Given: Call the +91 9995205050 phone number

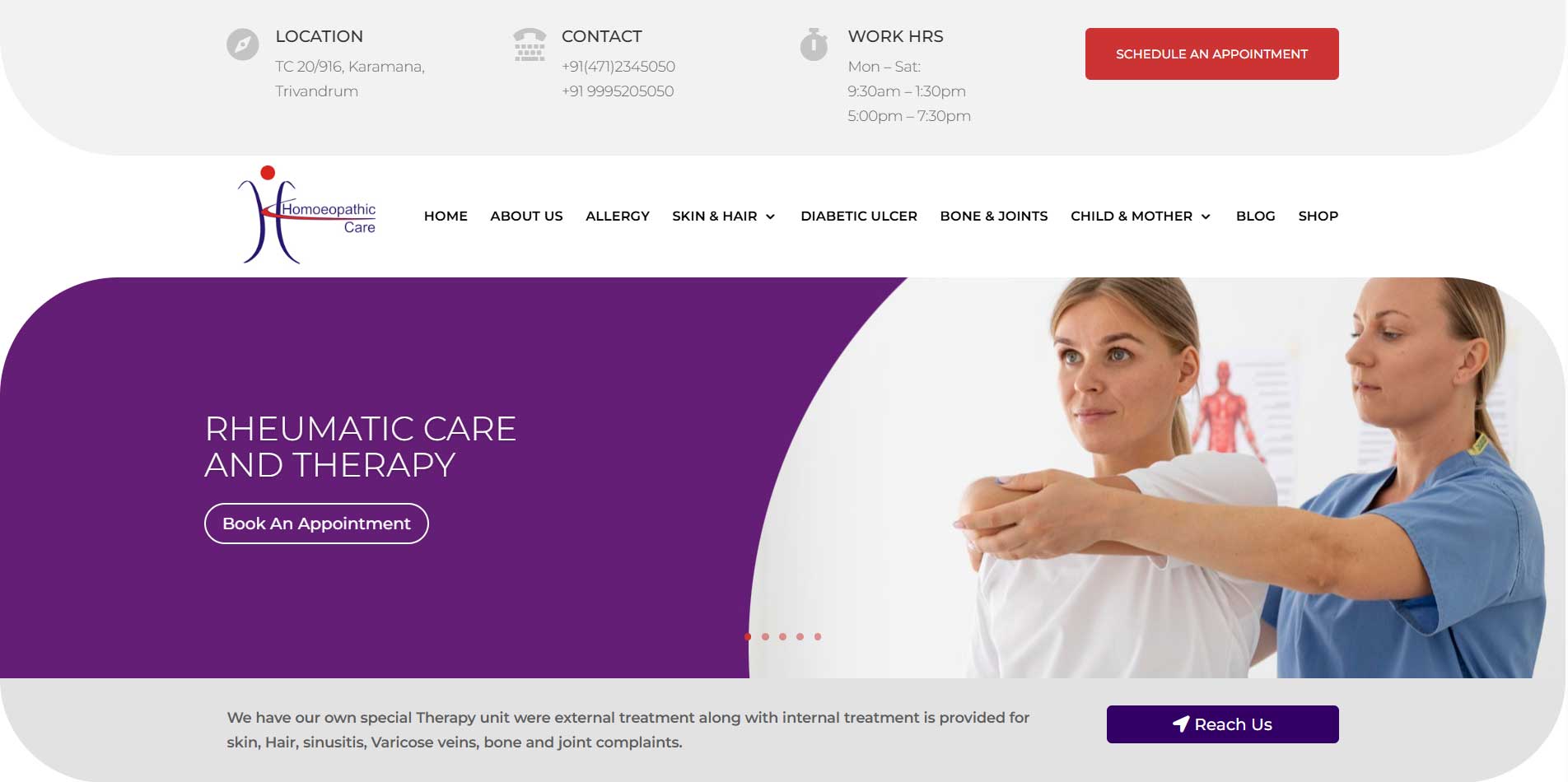Looking at the screenshot, I should [x=618, y=91].
